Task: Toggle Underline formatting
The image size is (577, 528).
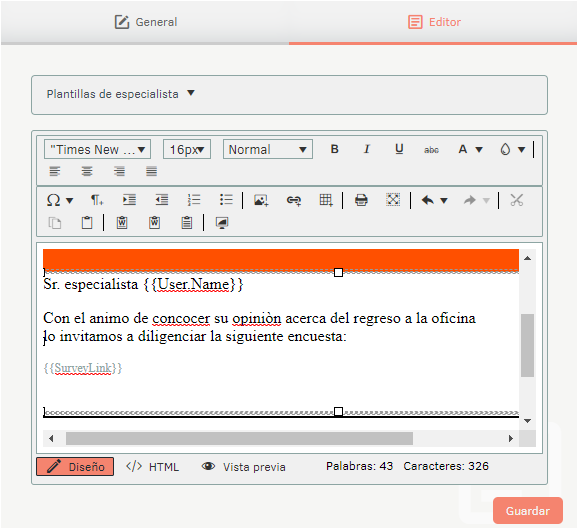Action: pyautogui.click(x=399, y=149)
